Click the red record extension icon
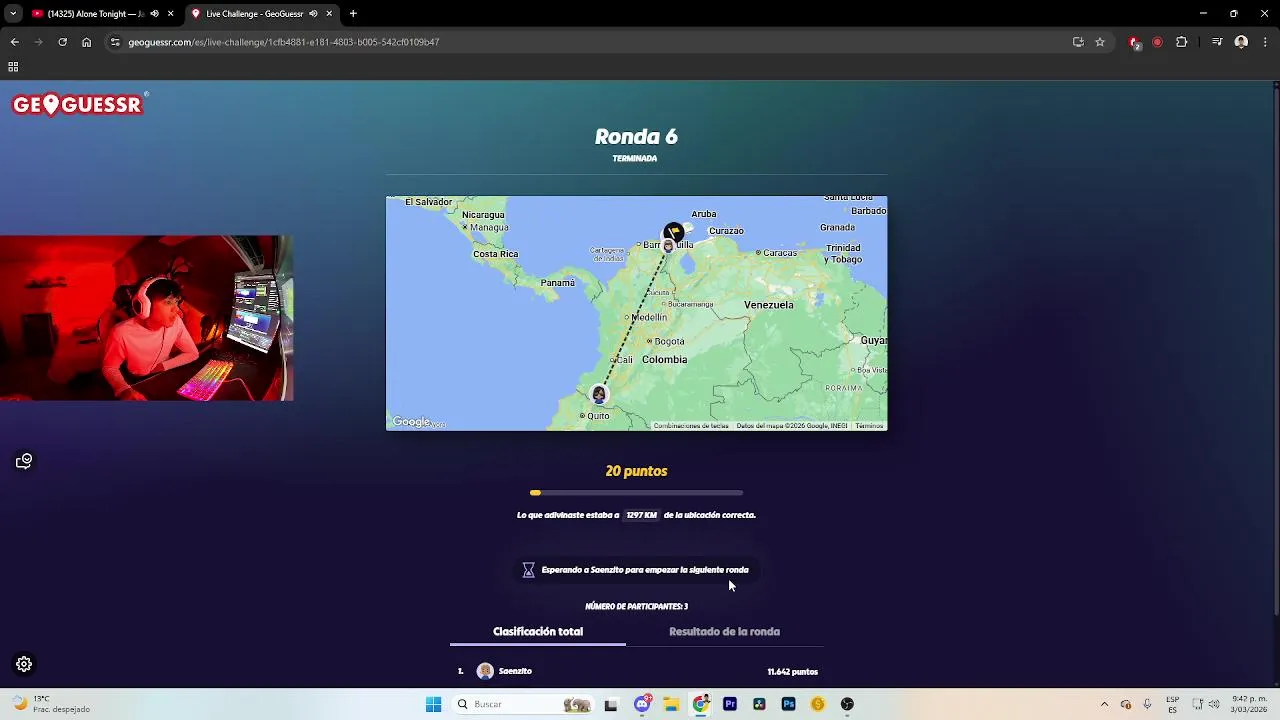Screen dimensions: 1280x720 click(x=1157, y=42)
